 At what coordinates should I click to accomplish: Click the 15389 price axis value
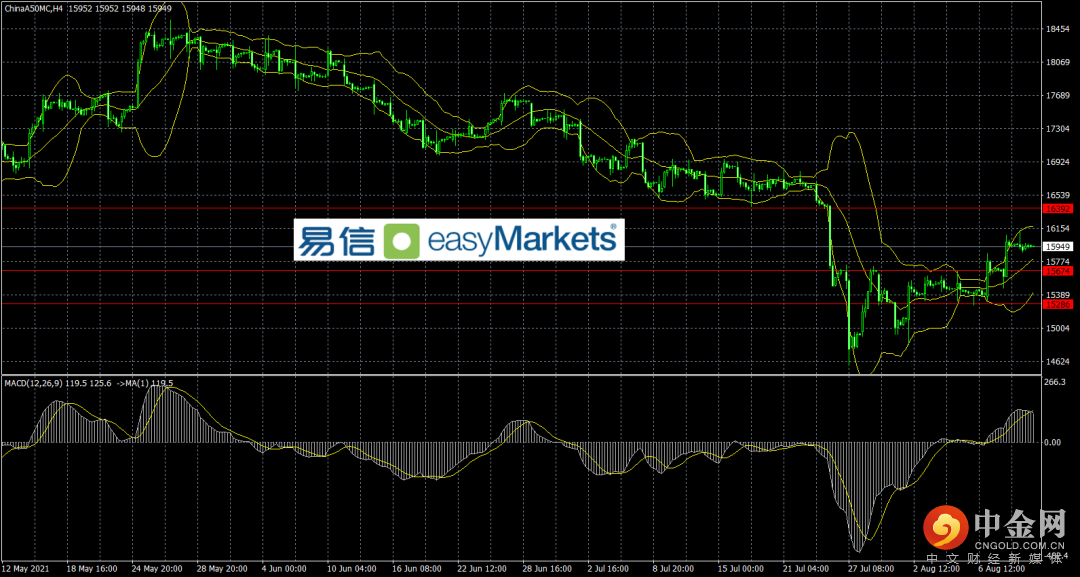click(1057, 295)
